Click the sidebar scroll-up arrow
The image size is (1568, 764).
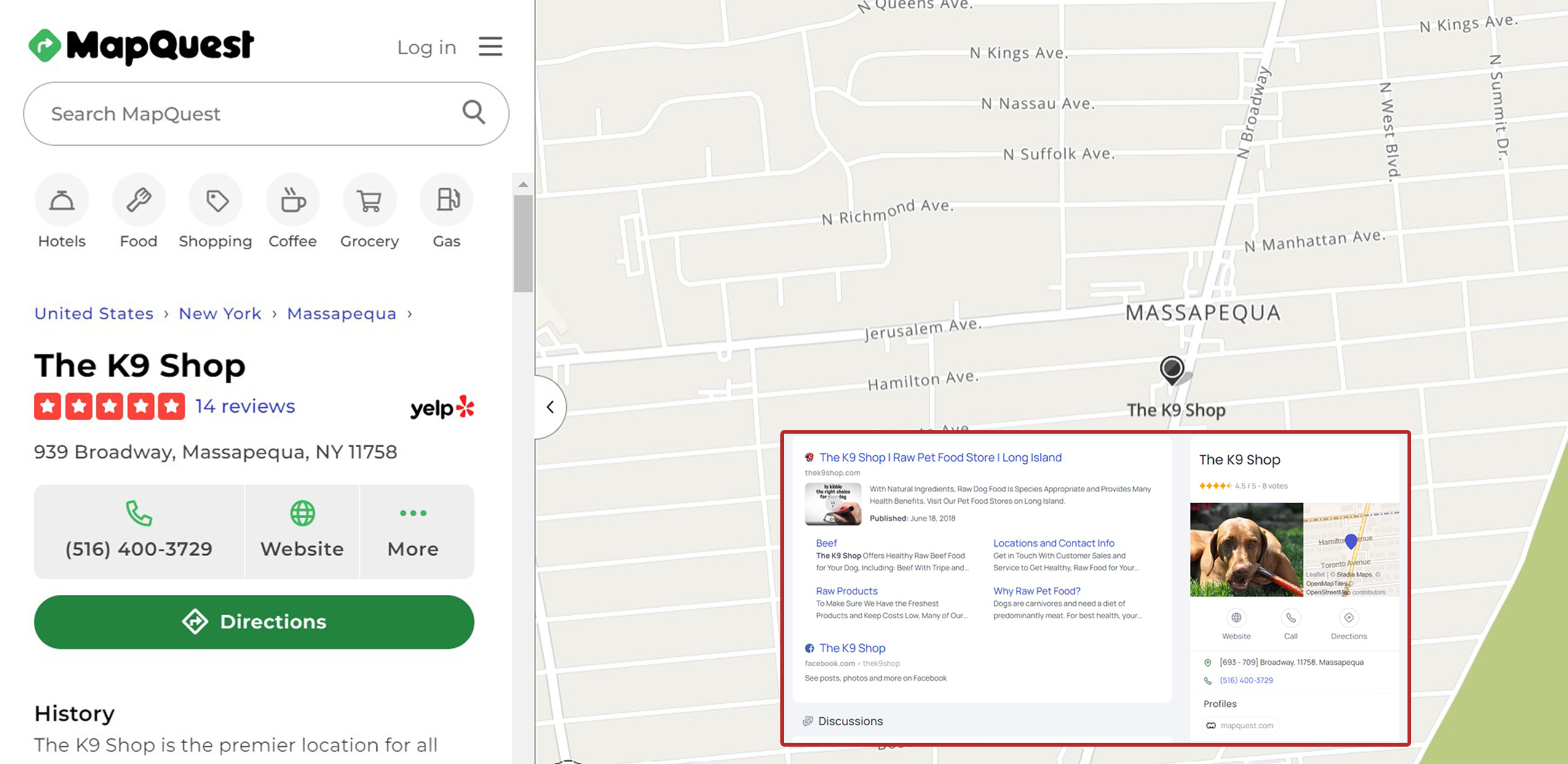[523, 185]
